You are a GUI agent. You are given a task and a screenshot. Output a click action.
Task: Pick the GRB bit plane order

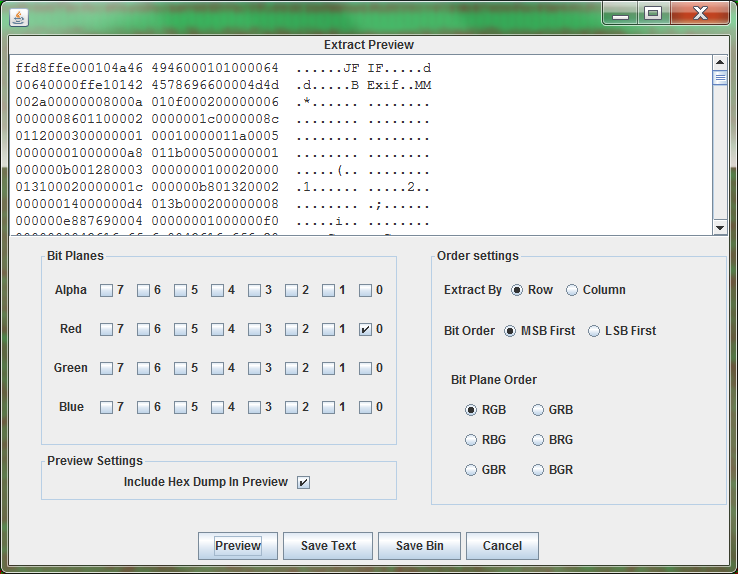click(x=539, y=410)
